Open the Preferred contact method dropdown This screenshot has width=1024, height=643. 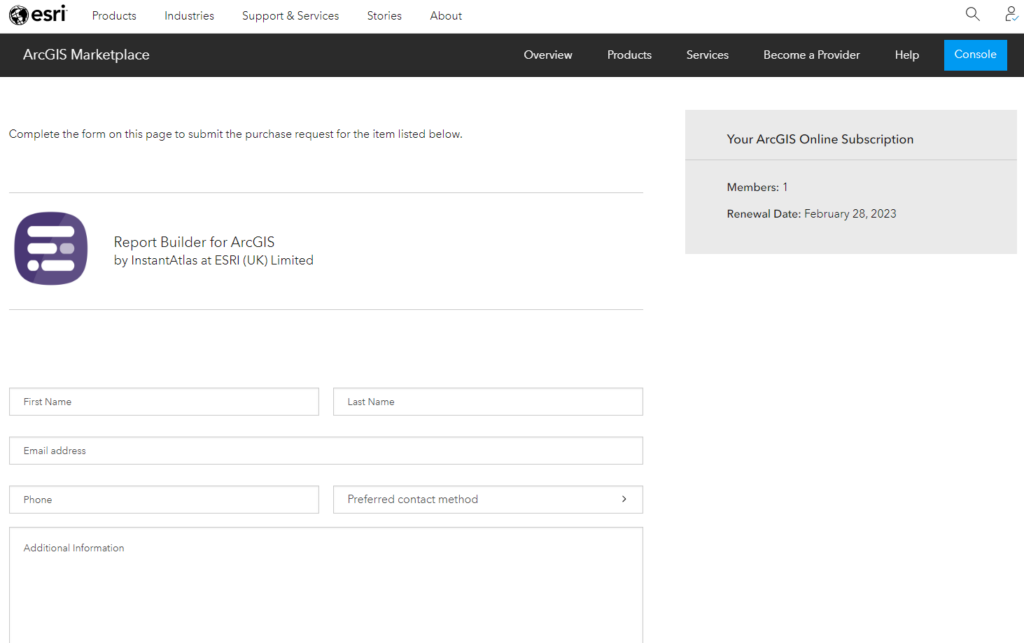click(487, 499)
